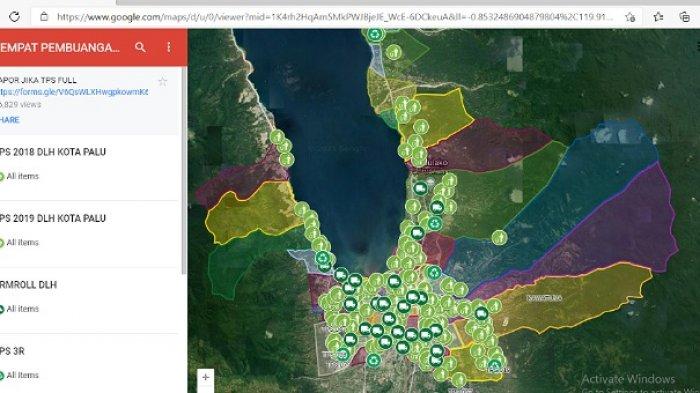Image resolution: width=700 pixels, height=393 pixels.
Task: Open the map search magnifier icon
Action: (140, 47)
